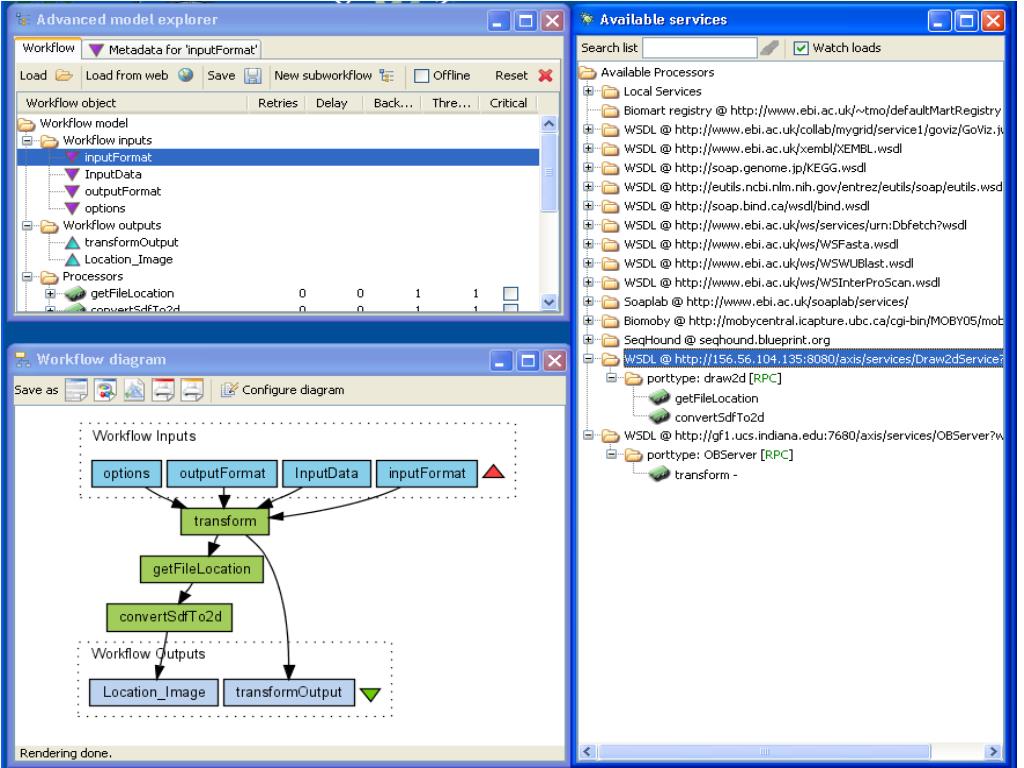This screenshot has height=768, width=1024.
Task: Click the Search list input field
Action: [699, 48]
